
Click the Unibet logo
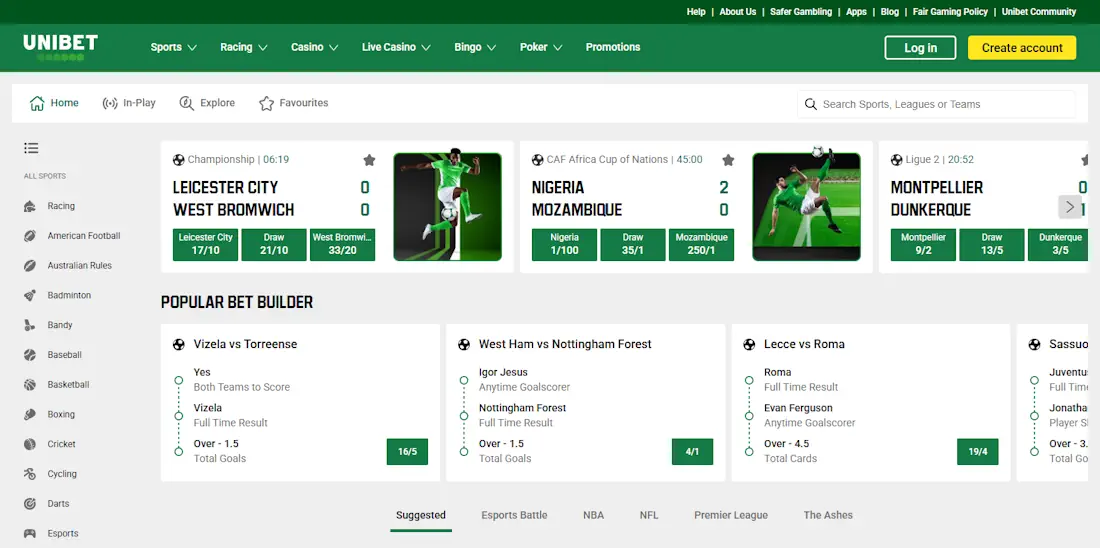click(60, 47)
